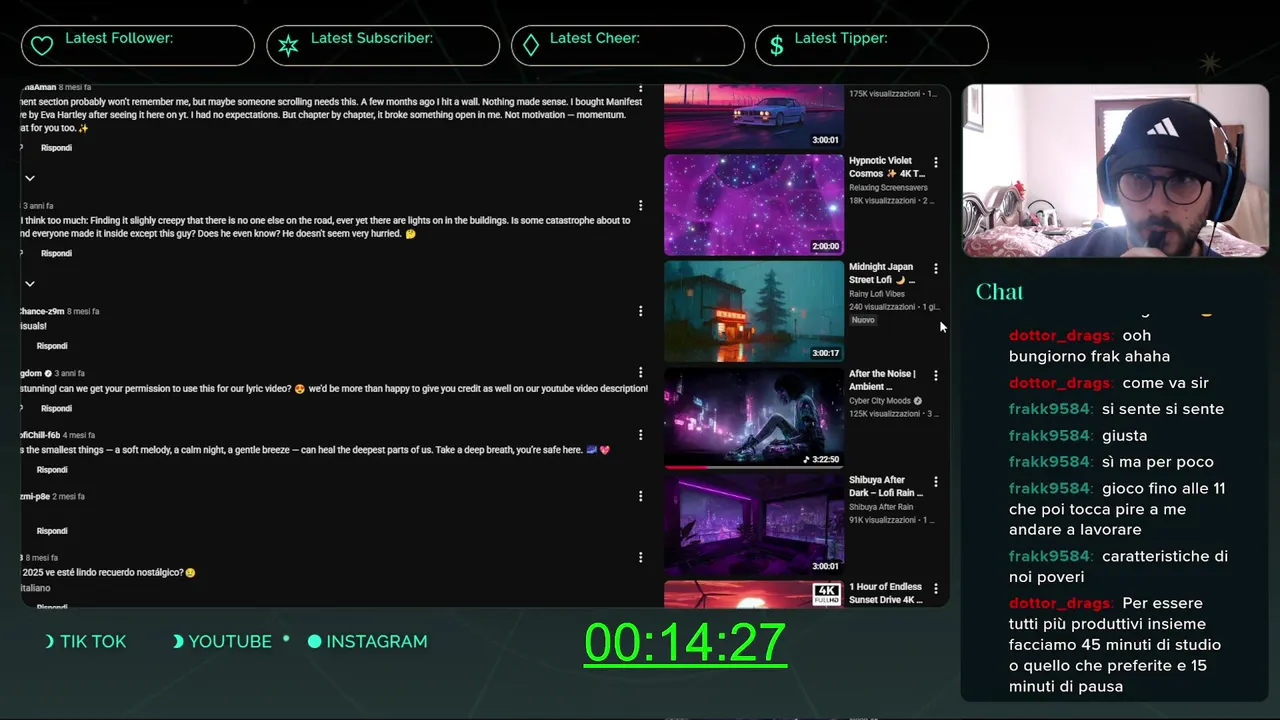This screenshot has height=720, width=1280.
Task: Click the '1 Hour of Endless Sunset Drive 4K' title
Action: (886, 593)
